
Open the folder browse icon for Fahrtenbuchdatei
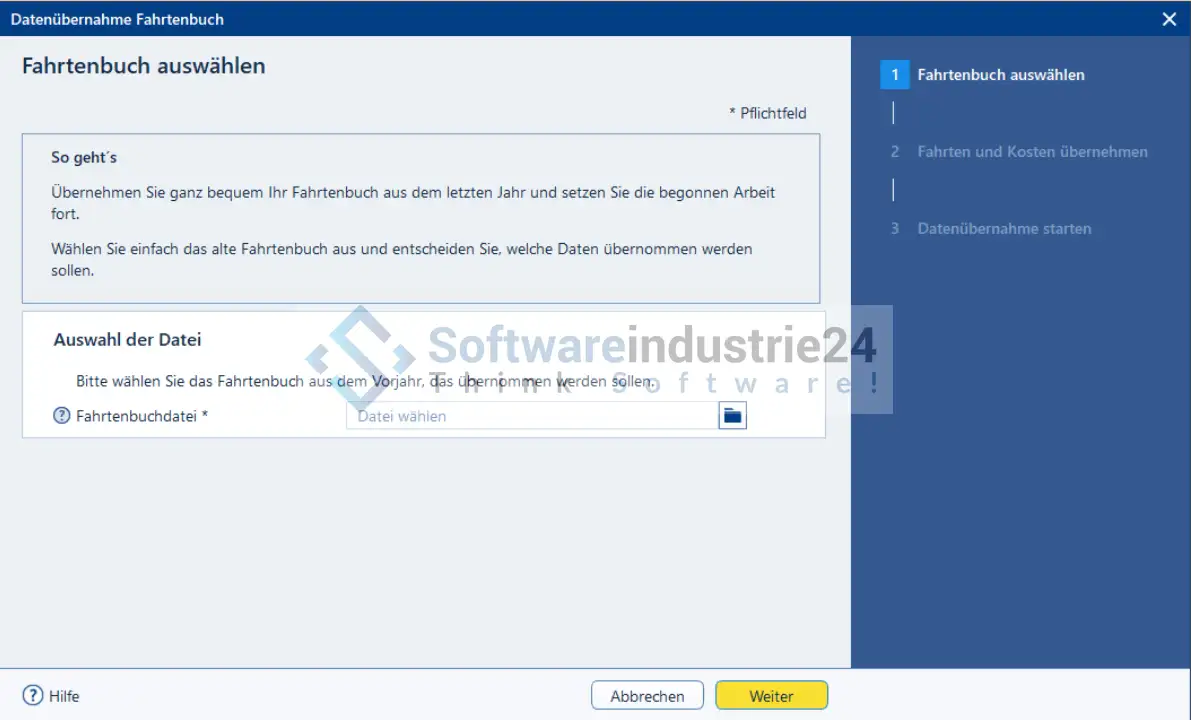pyautogui.click(x=732, y=416)
